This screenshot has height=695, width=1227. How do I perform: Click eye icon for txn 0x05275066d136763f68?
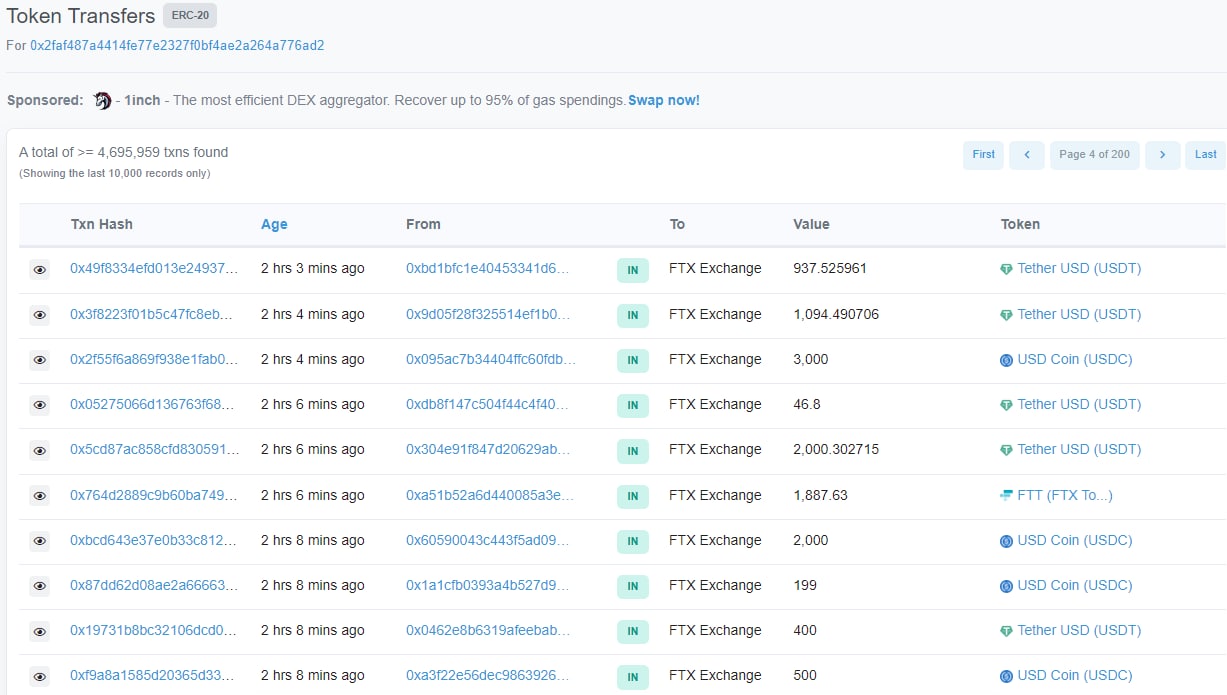pos(39,405)
